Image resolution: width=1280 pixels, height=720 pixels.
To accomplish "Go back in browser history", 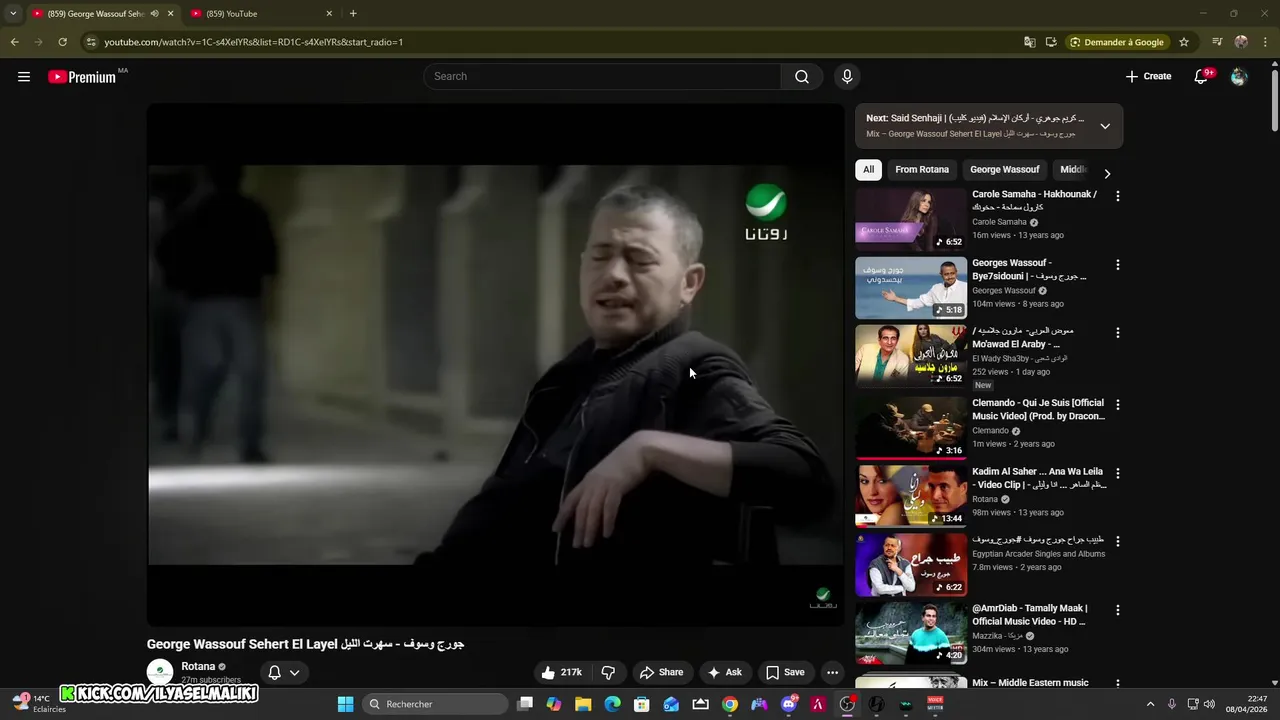I will (x=14, y=42).
